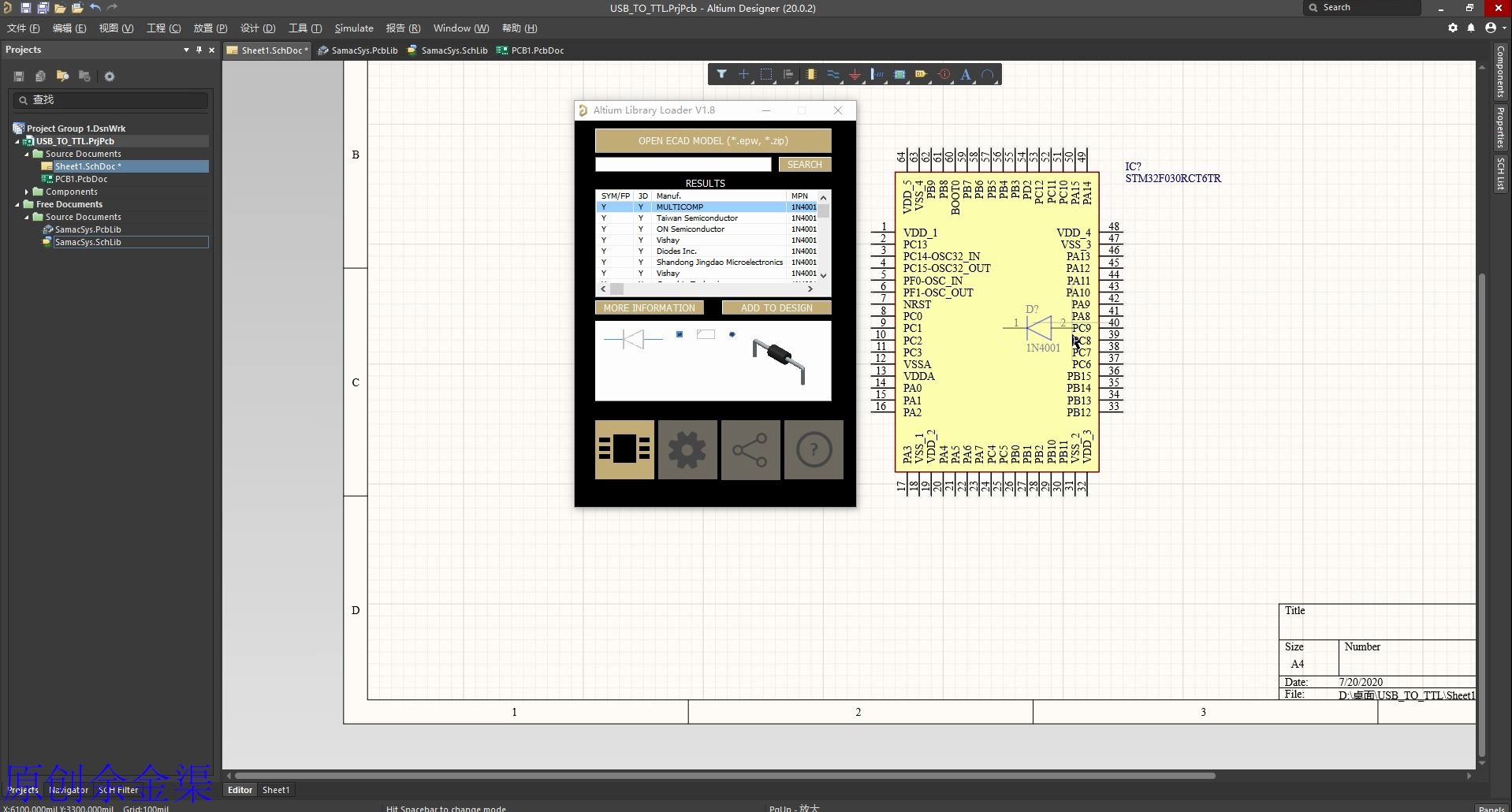Select the place text string tool
This screenshot has height=812, width=1512.
pyautogui.click(x=966, y=74)
